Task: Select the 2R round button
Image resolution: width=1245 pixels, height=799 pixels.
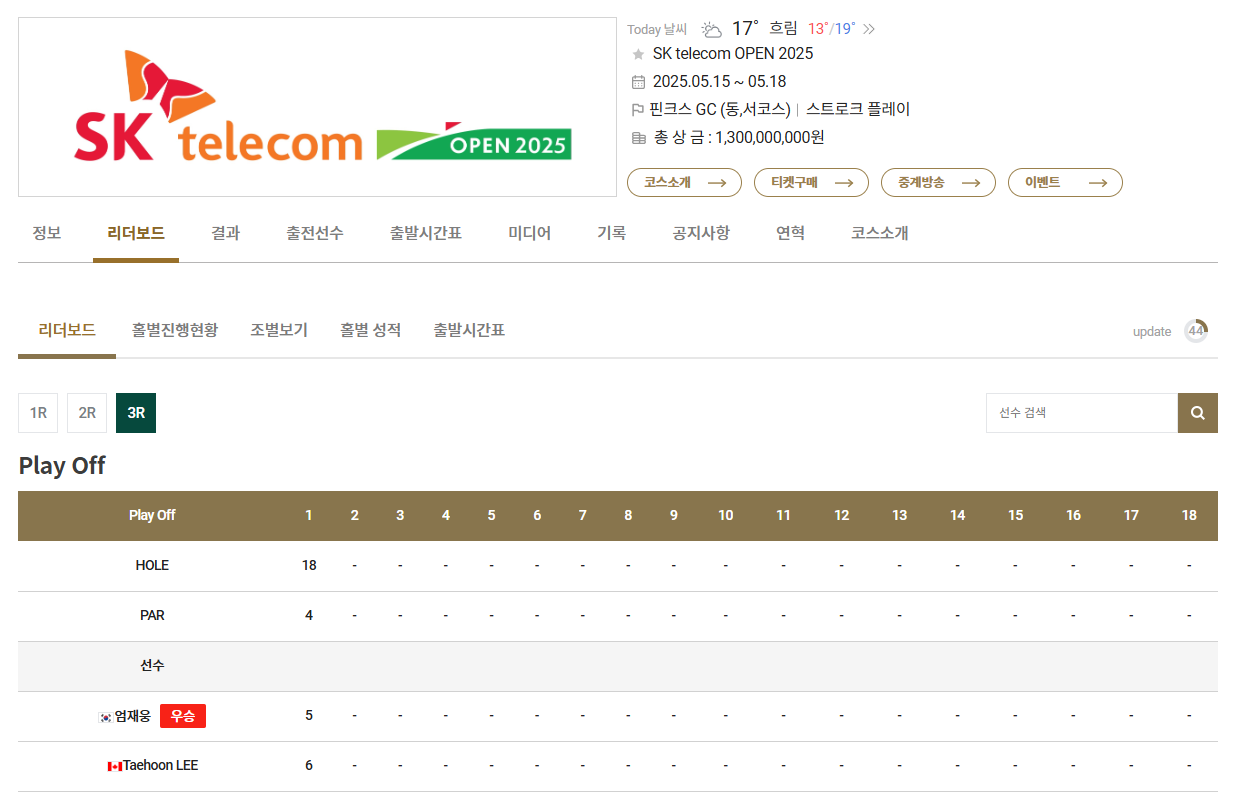Action: 87,413
